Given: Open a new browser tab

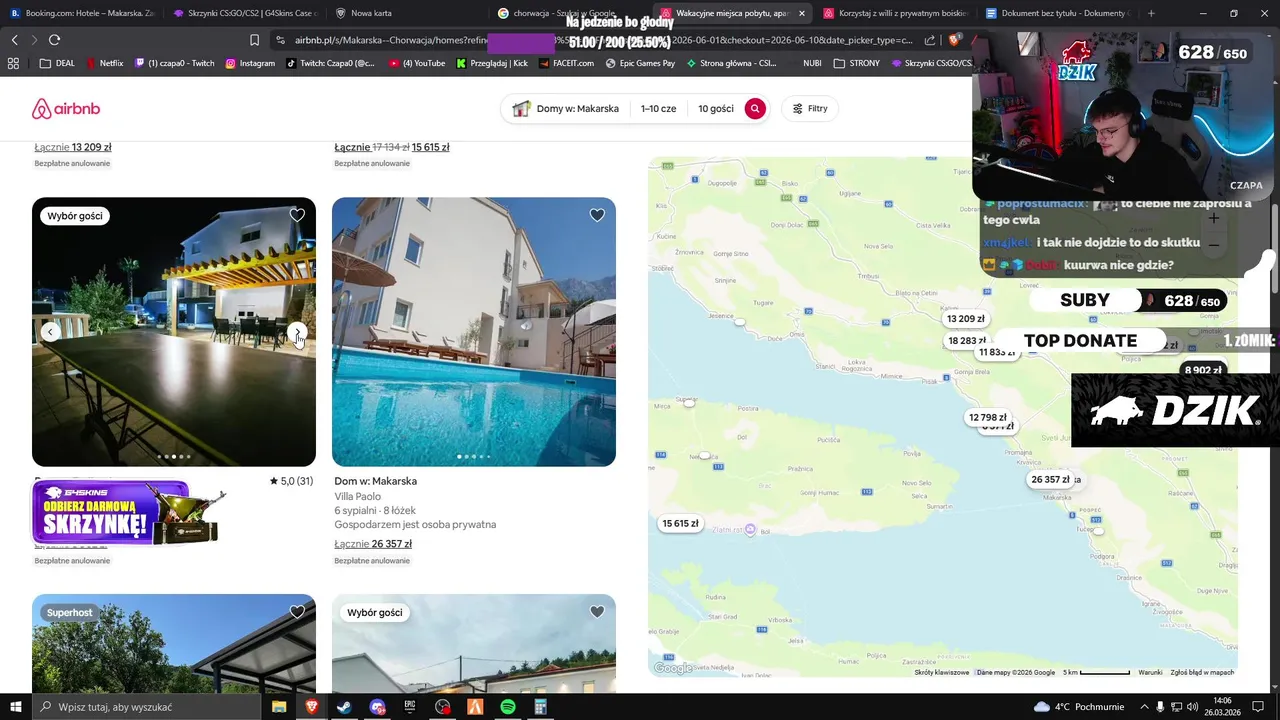Looking at the screenshot, I should coord(1151,13).
